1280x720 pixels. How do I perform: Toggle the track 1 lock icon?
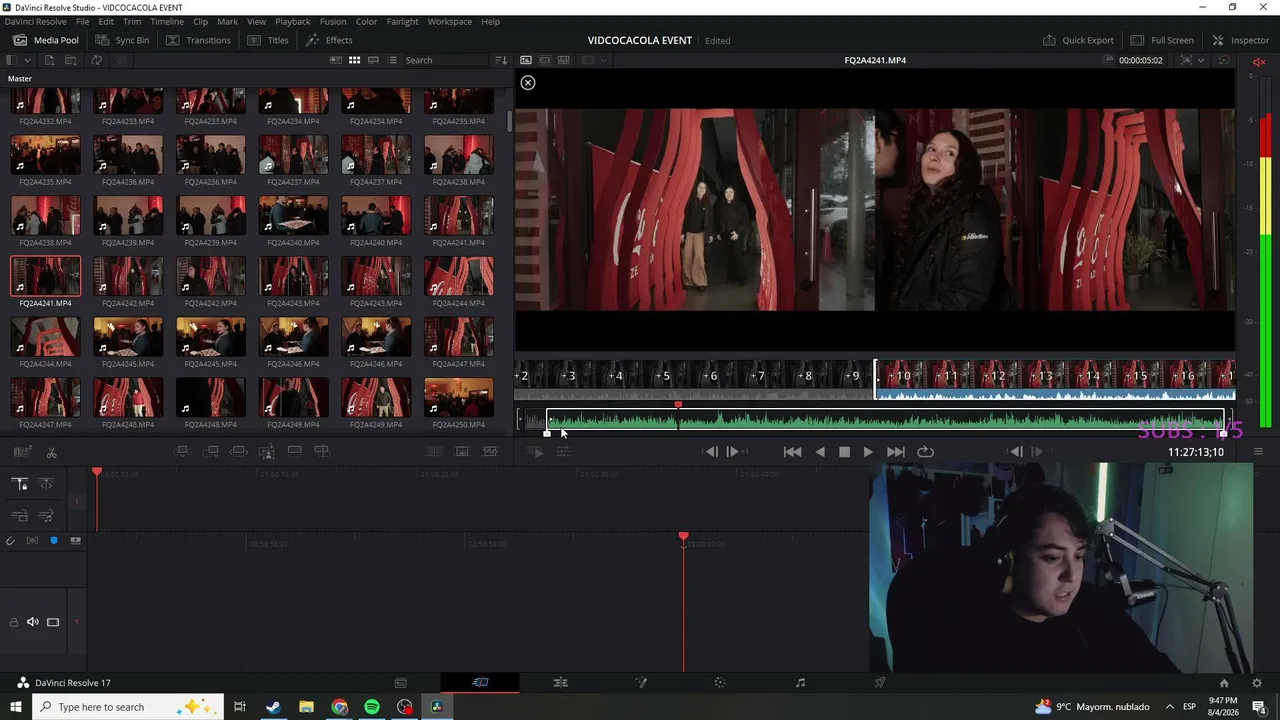(x=13, y=622)
